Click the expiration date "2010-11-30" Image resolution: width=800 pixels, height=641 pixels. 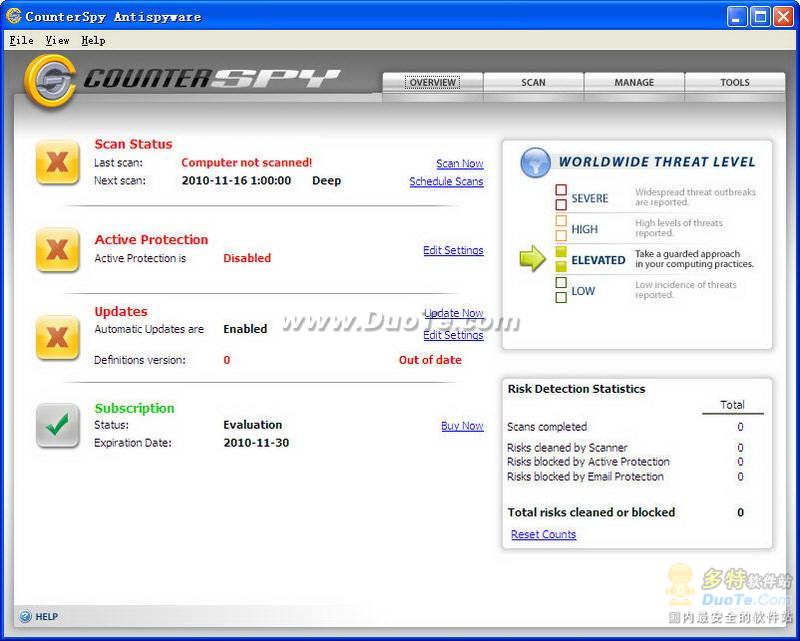(x=256, y=442)
